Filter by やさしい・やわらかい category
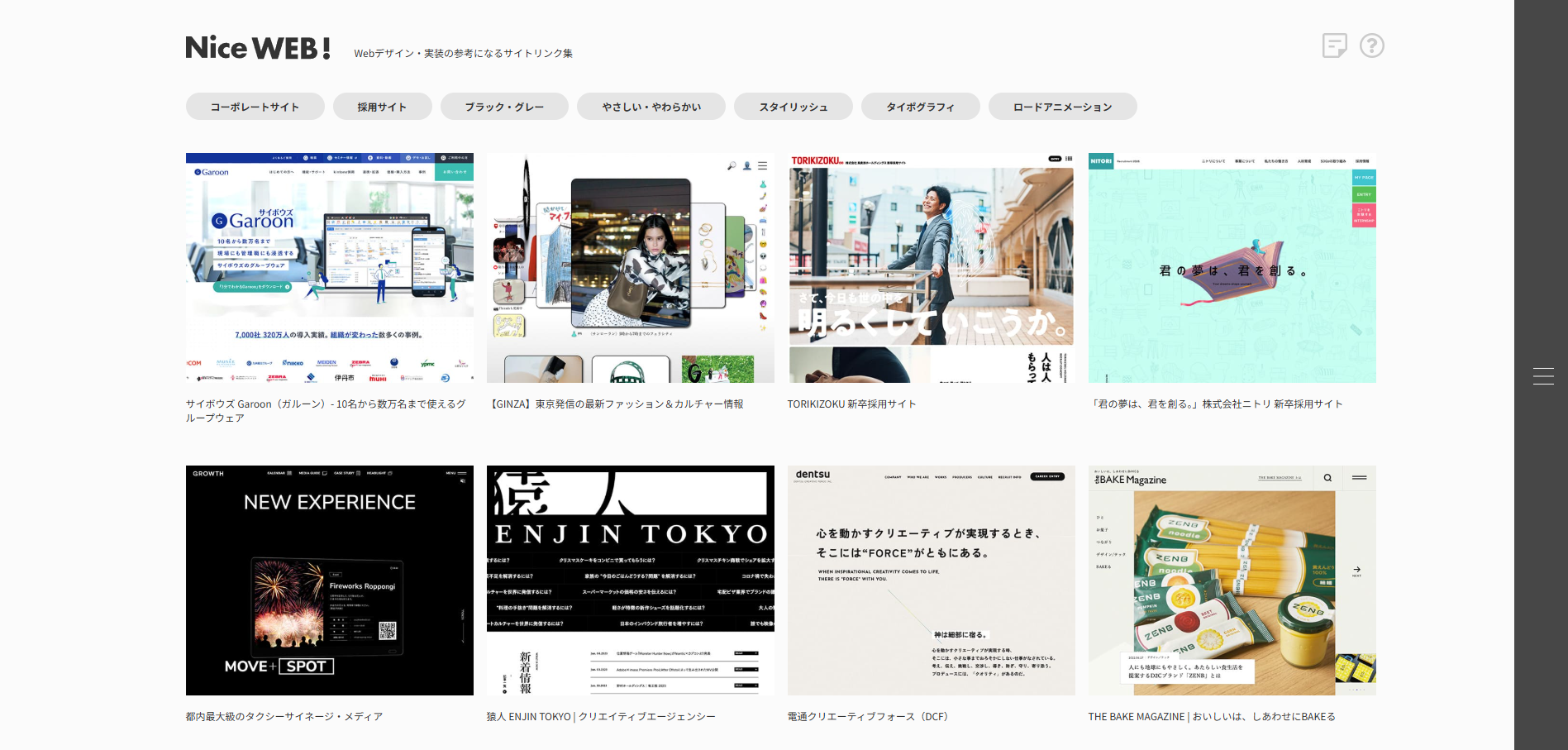This screenshot has height=750, width=1568. pyautogui.click(x=651, y=107)
